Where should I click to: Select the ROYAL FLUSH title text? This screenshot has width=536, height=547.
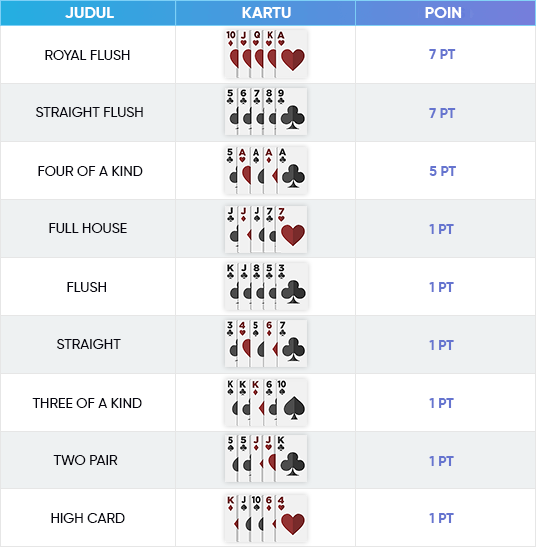(87, 55)
